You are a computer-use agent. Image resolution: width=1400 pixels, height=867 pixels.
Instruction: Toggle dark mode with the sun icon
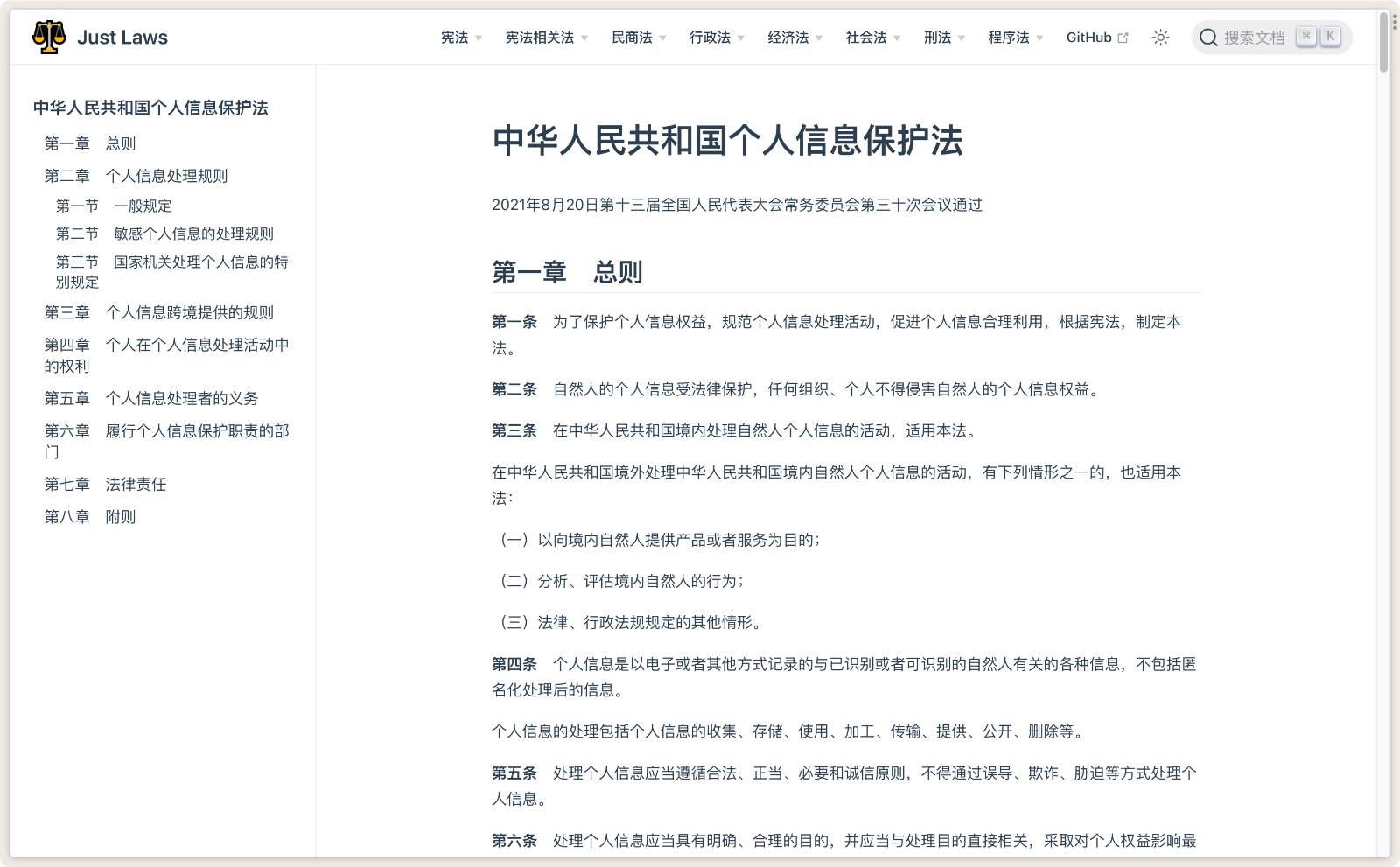(x=1161, y=37)
